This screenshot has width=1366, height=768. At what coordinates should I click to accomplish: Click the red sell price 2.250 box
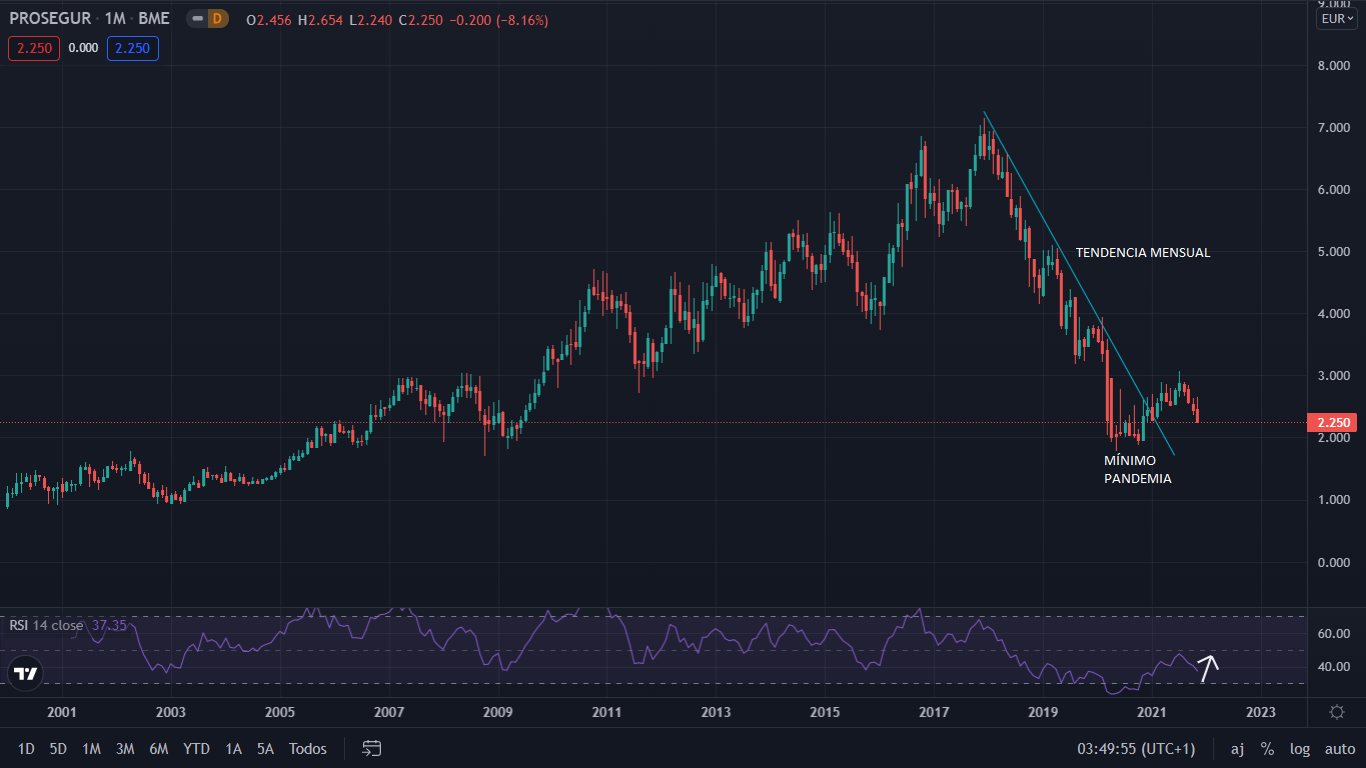[x=34, y=48]
